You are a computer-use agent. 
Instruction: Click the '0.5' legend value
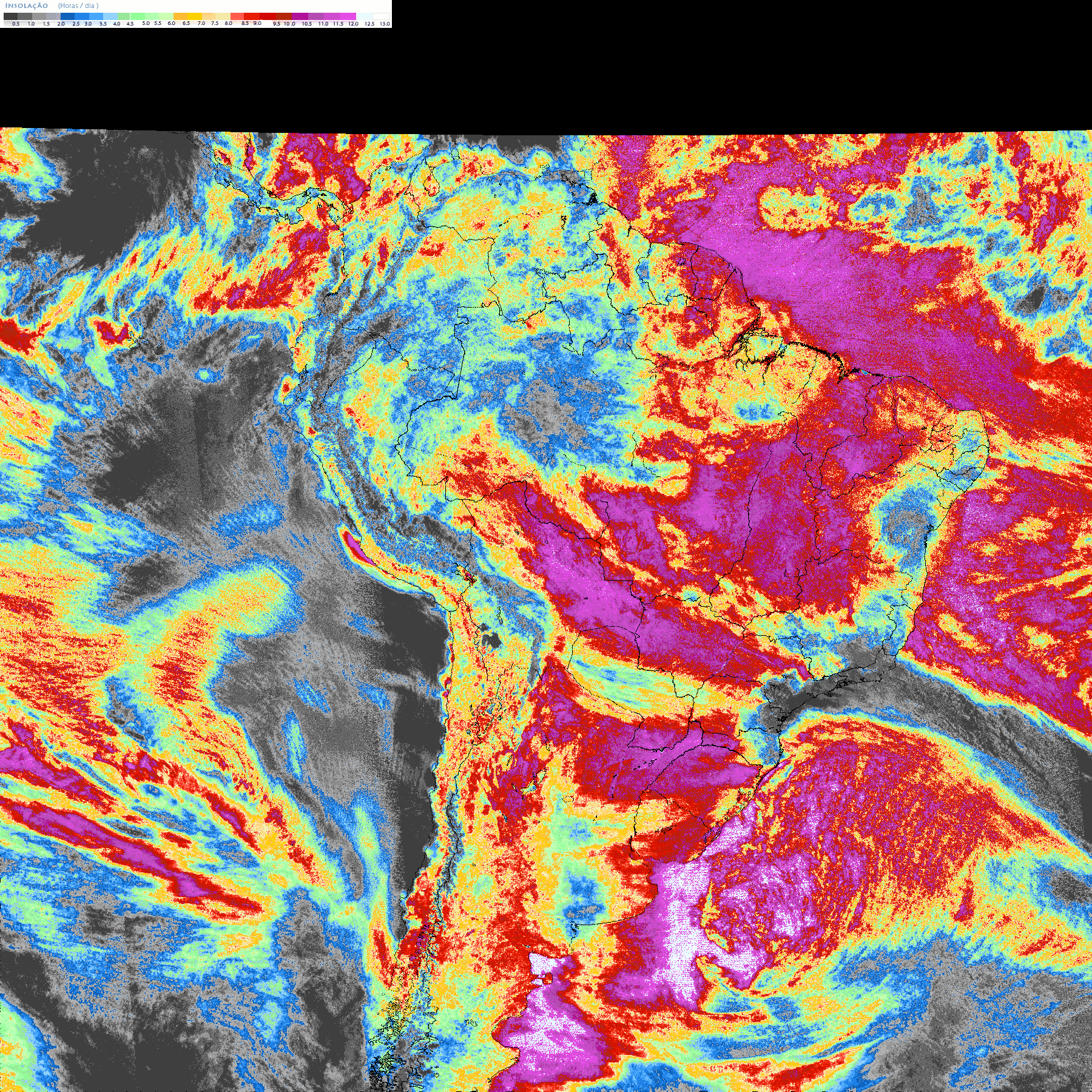[x=16, y=24]
